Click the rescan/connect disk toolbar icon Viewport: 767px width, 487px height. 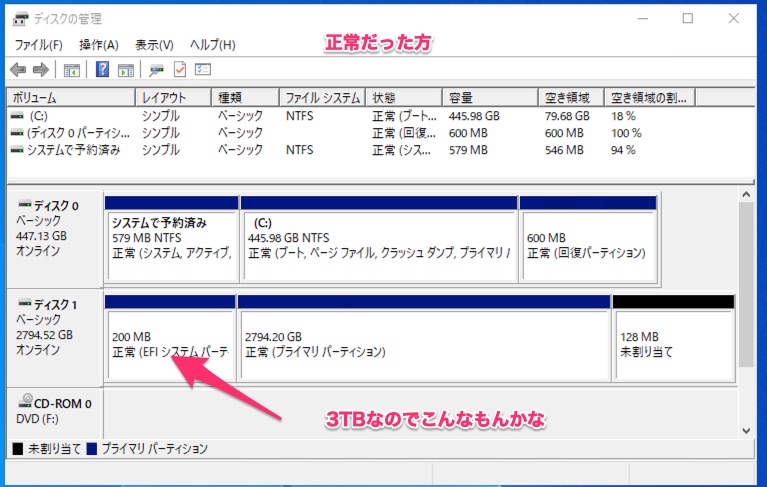tap(157, 70)
